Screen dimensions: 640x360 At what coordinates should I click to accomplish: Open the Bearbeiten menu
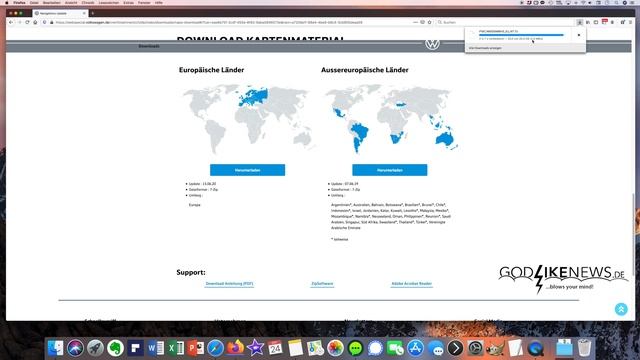point(51,2)
